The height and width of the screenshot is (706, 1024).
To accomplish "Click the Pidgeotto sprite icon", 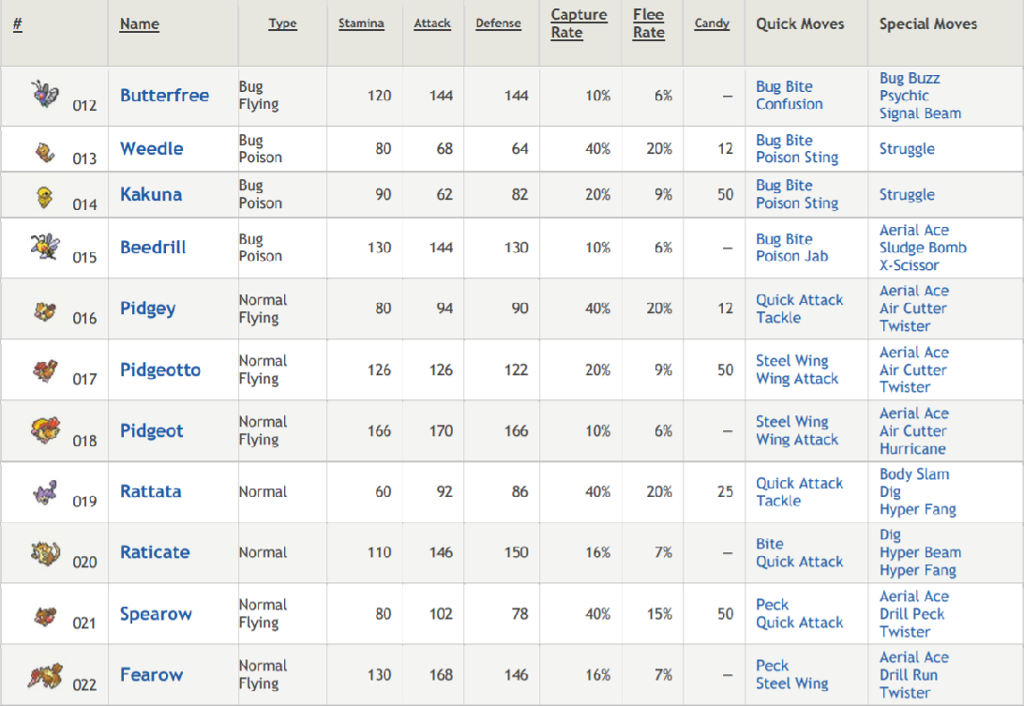I will tap(45, 371).
